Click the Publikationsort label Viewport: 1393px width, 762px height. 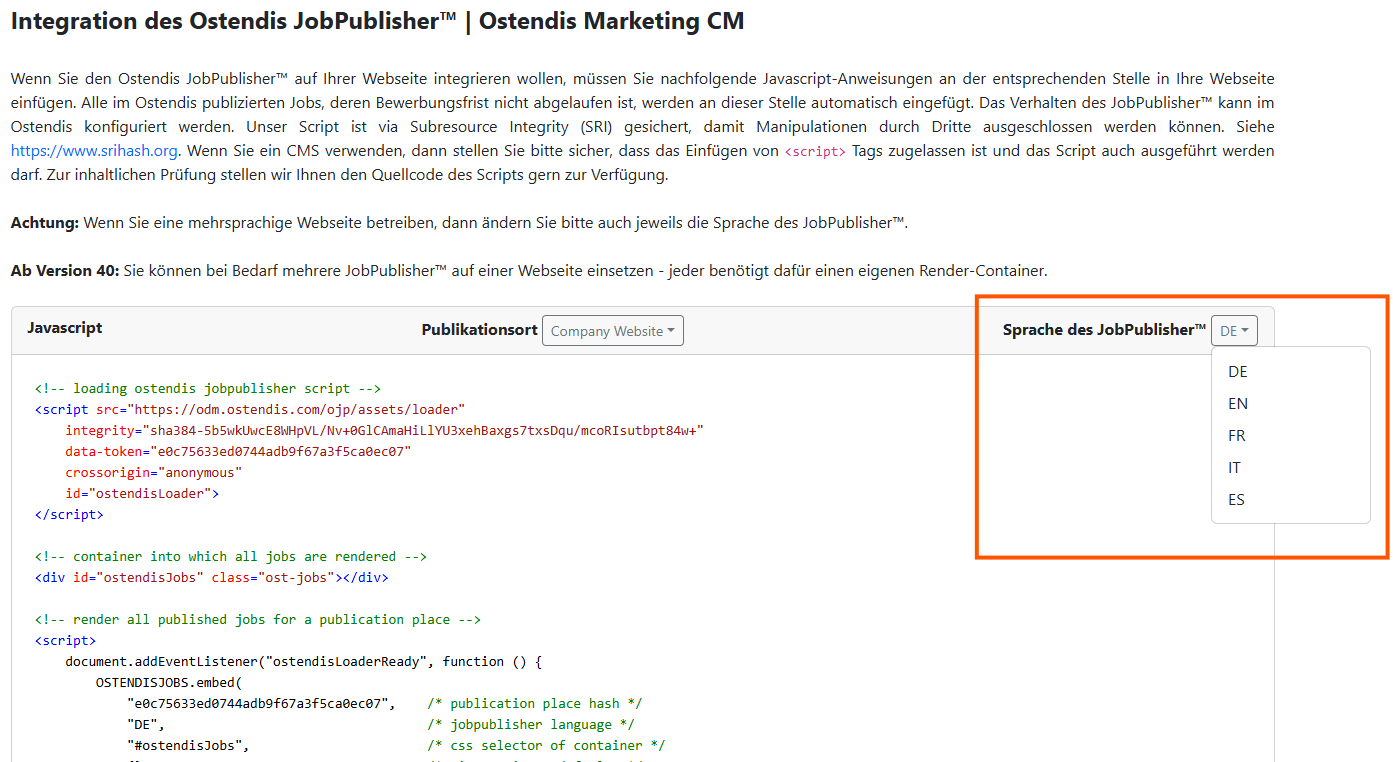[479, 330]
